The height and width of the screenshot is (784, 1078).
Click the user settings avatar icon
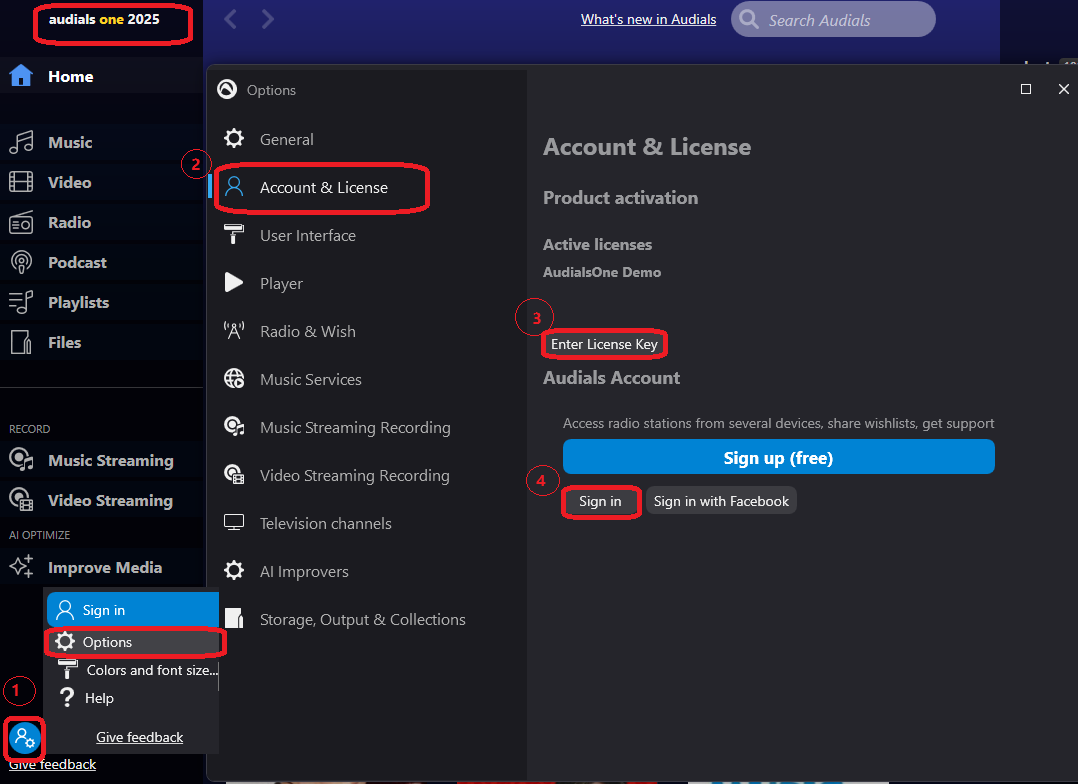click(25, 739)
